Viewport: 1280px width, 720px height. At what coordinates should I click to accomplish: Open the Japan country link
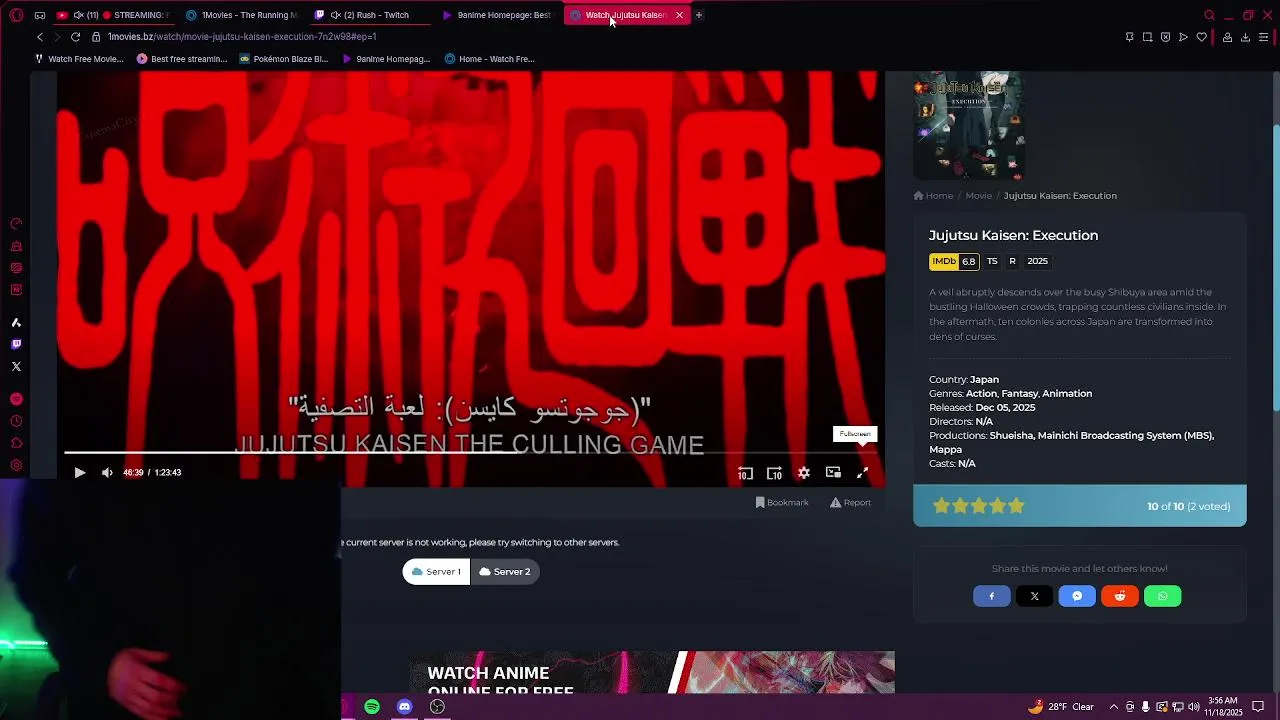[984, 380]
